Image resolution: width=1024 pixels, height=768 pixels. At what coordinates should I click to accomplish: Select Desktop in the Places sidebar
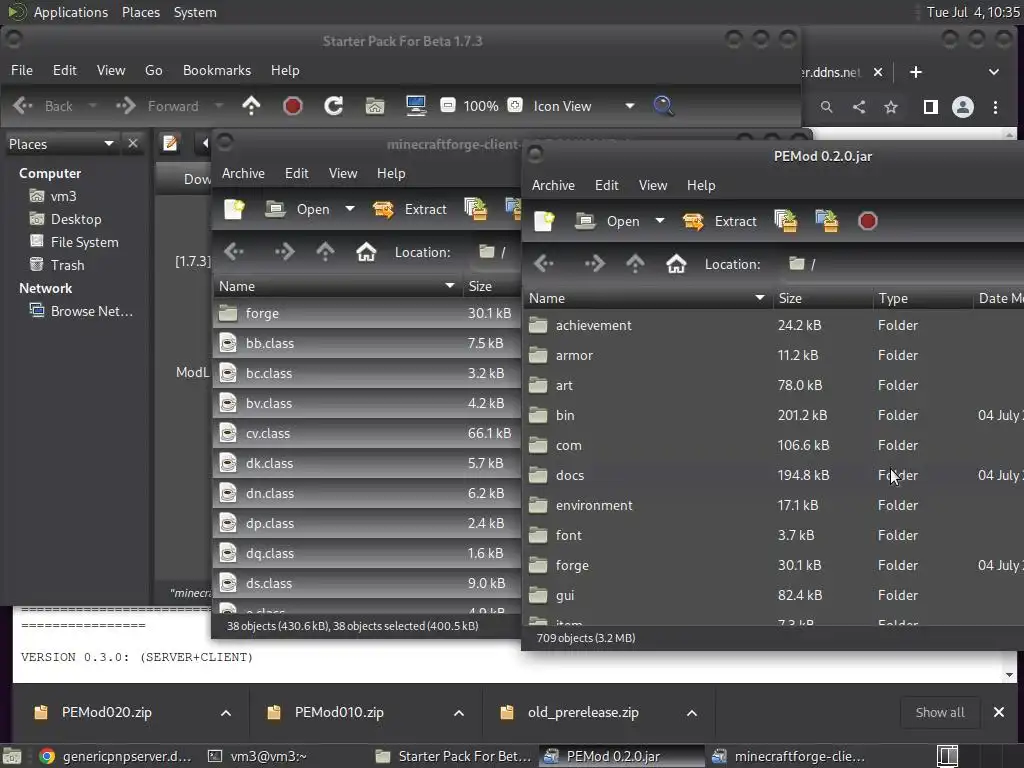(x=65, y=219)
